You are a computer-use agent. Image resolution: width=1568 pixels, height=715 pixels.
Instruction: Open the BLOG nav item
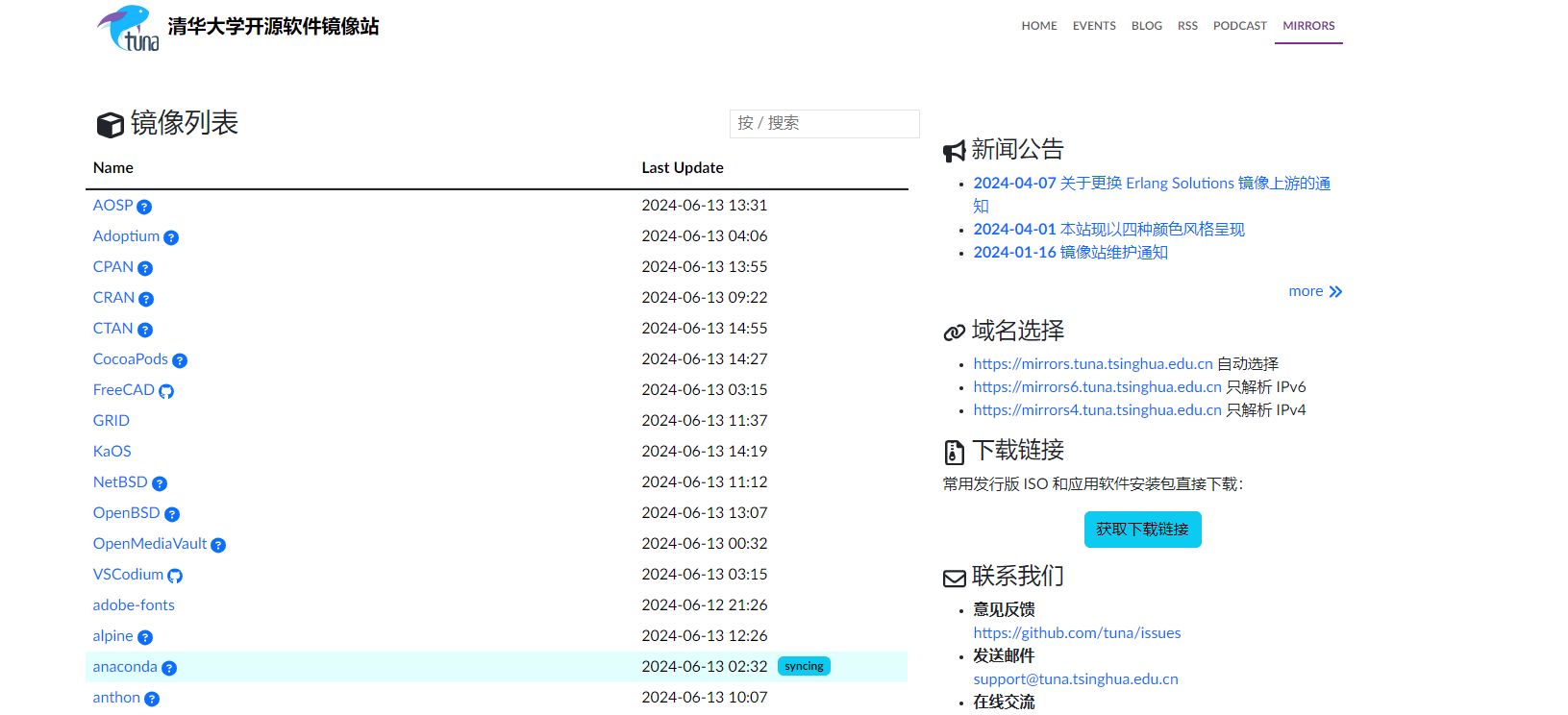click(1147, 26)
